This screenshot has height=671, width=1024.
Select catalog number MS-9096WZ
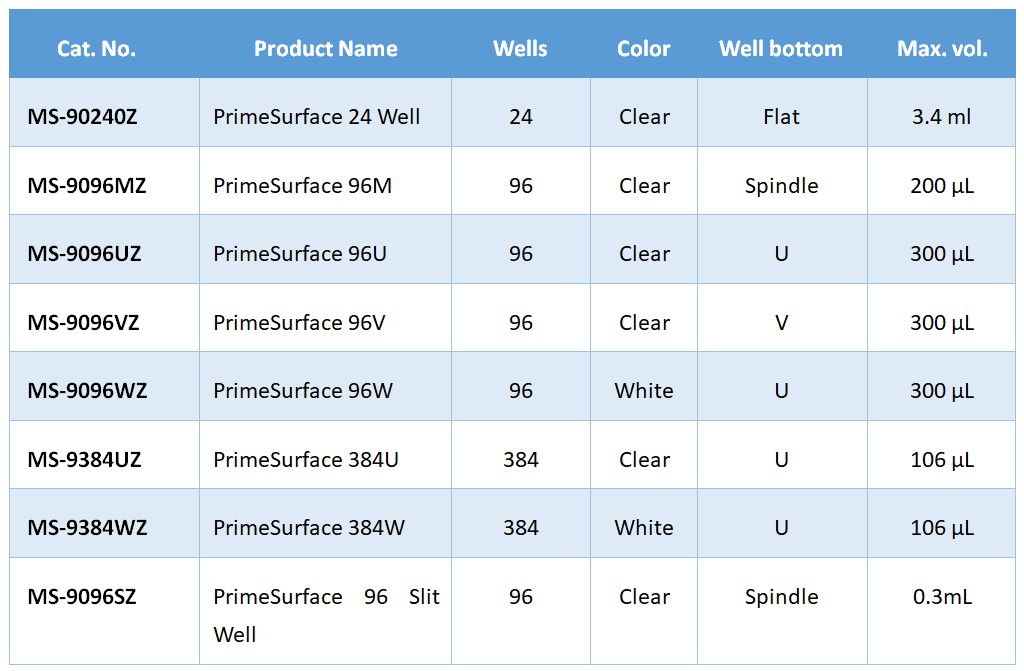(x=87, y=391)
